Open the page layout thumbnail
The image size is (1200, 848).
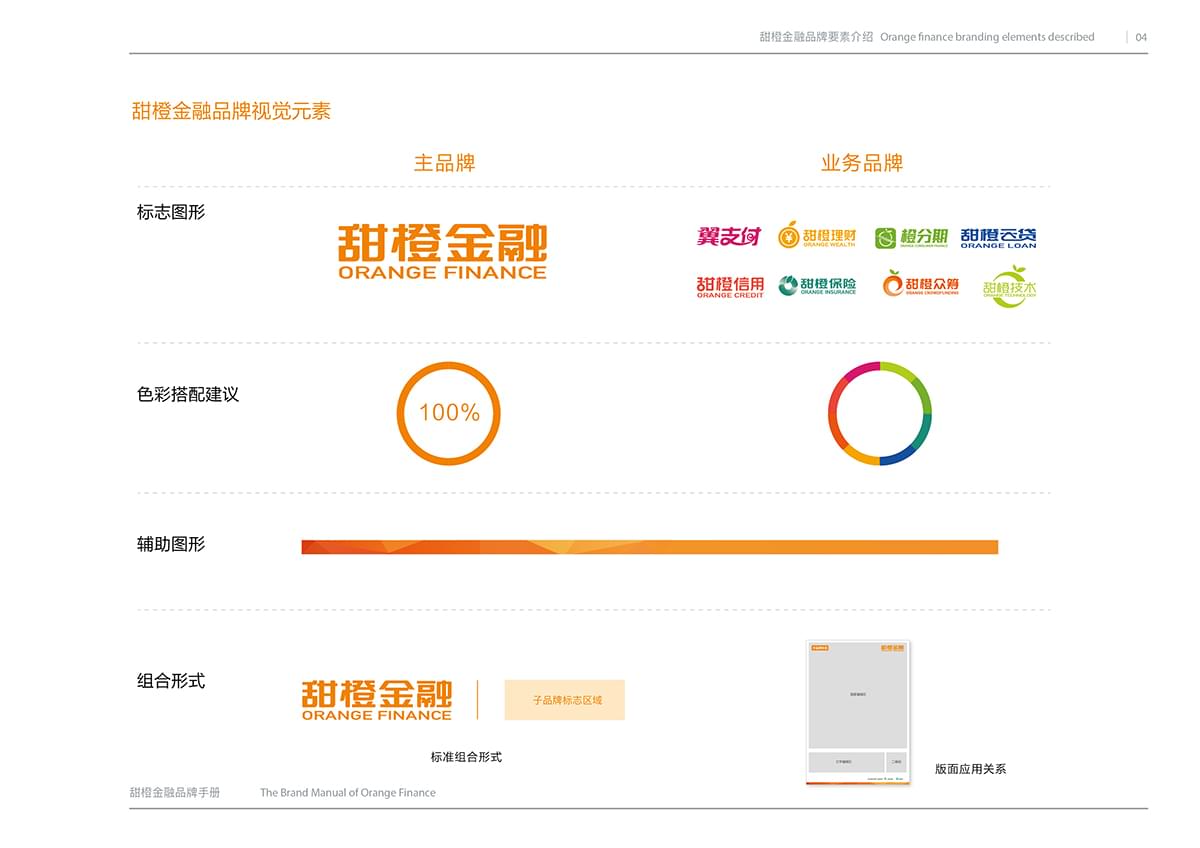858,712
